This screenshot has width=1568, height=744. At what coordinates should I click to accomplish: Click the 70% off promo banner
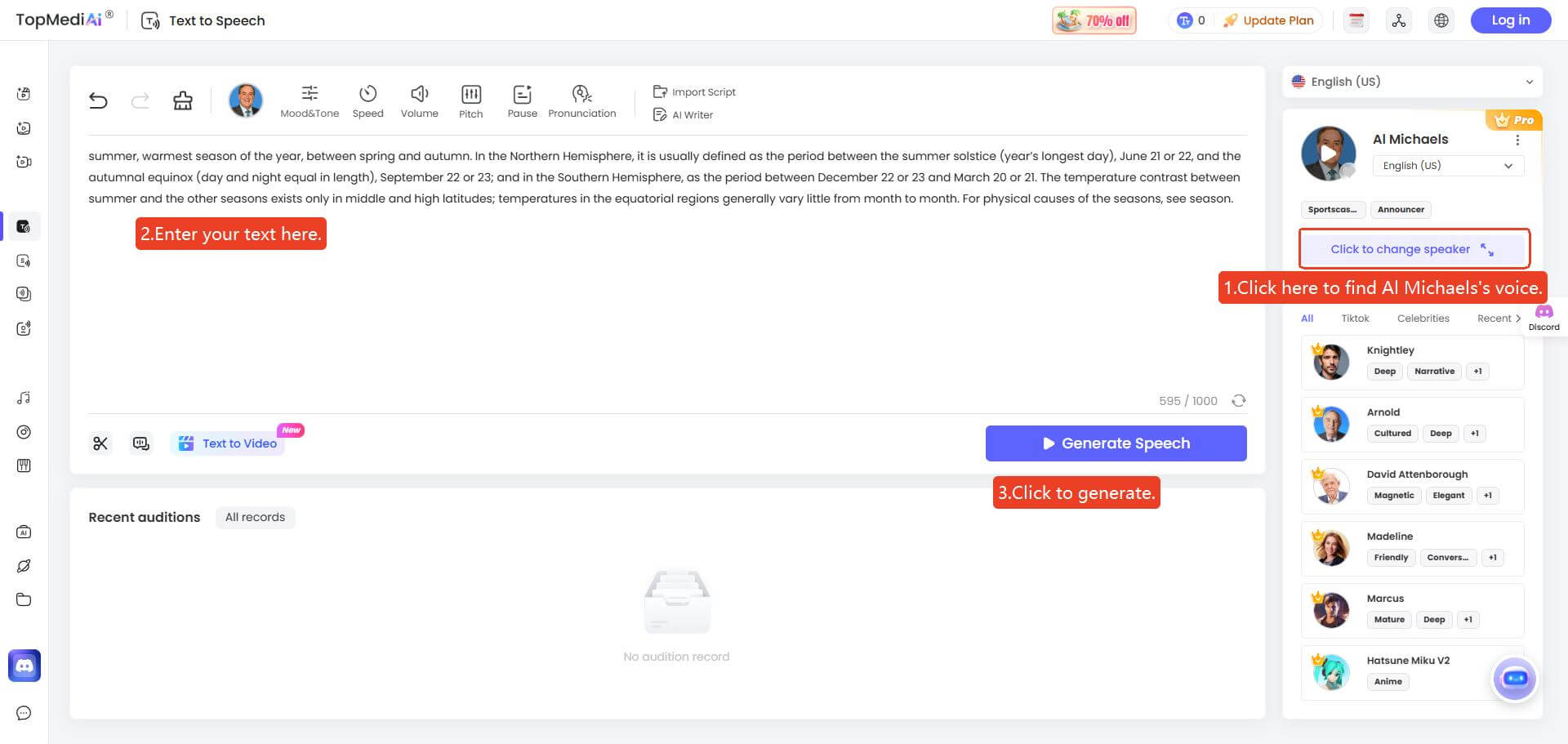click(x=1094, y=20)
